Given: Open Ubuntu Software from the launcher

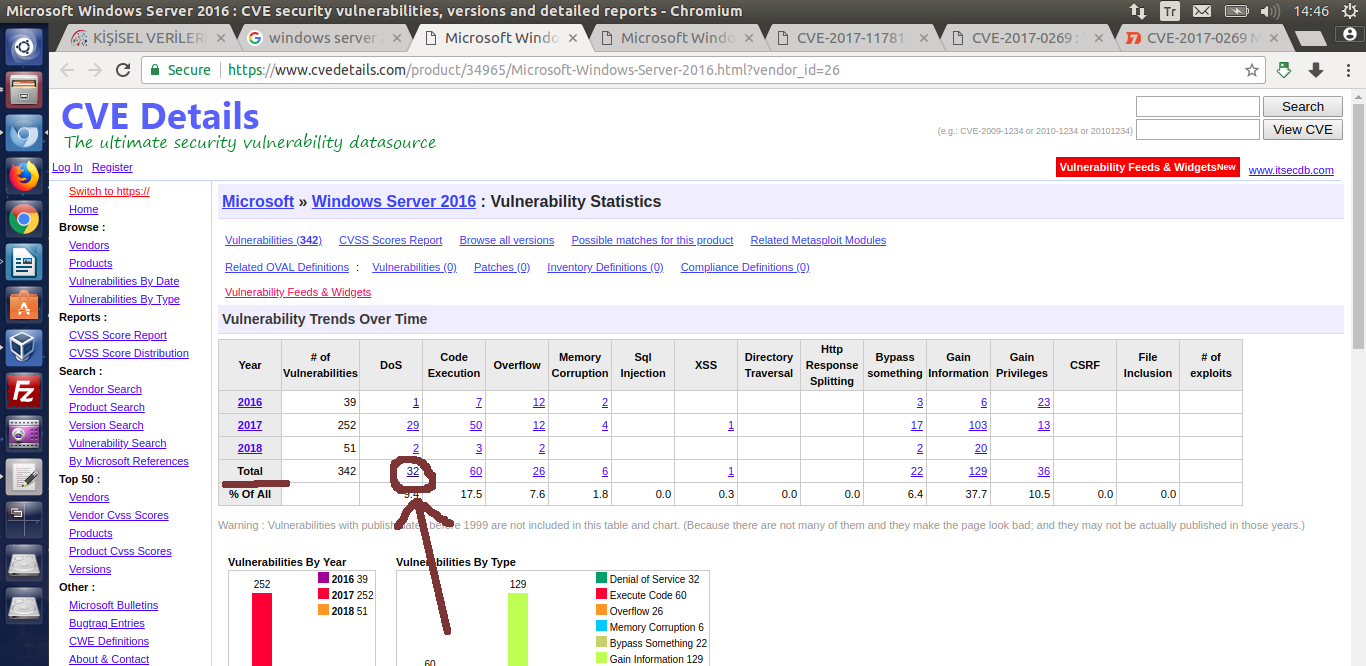Looking at the screenshot, I should [24, 305].
